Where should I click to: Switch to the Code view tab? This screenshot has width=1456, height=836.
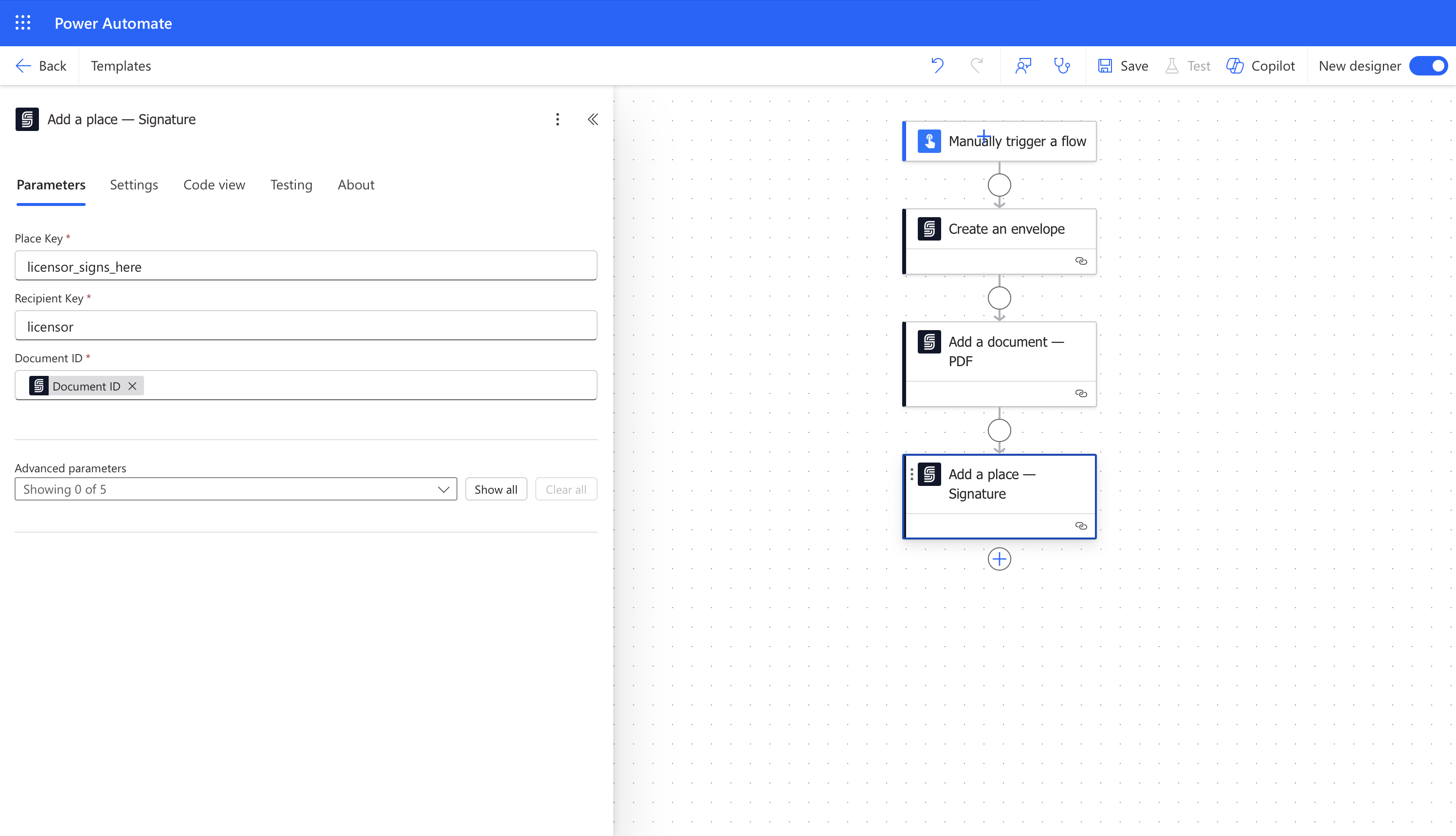[x=214, y=185]
